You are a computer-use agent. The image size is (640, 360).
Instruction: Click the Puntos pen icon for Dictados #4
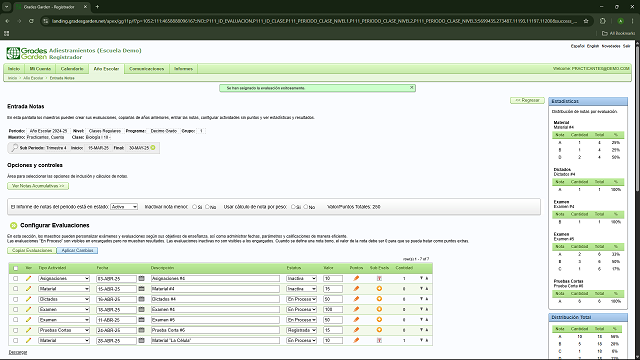(356, 299)
